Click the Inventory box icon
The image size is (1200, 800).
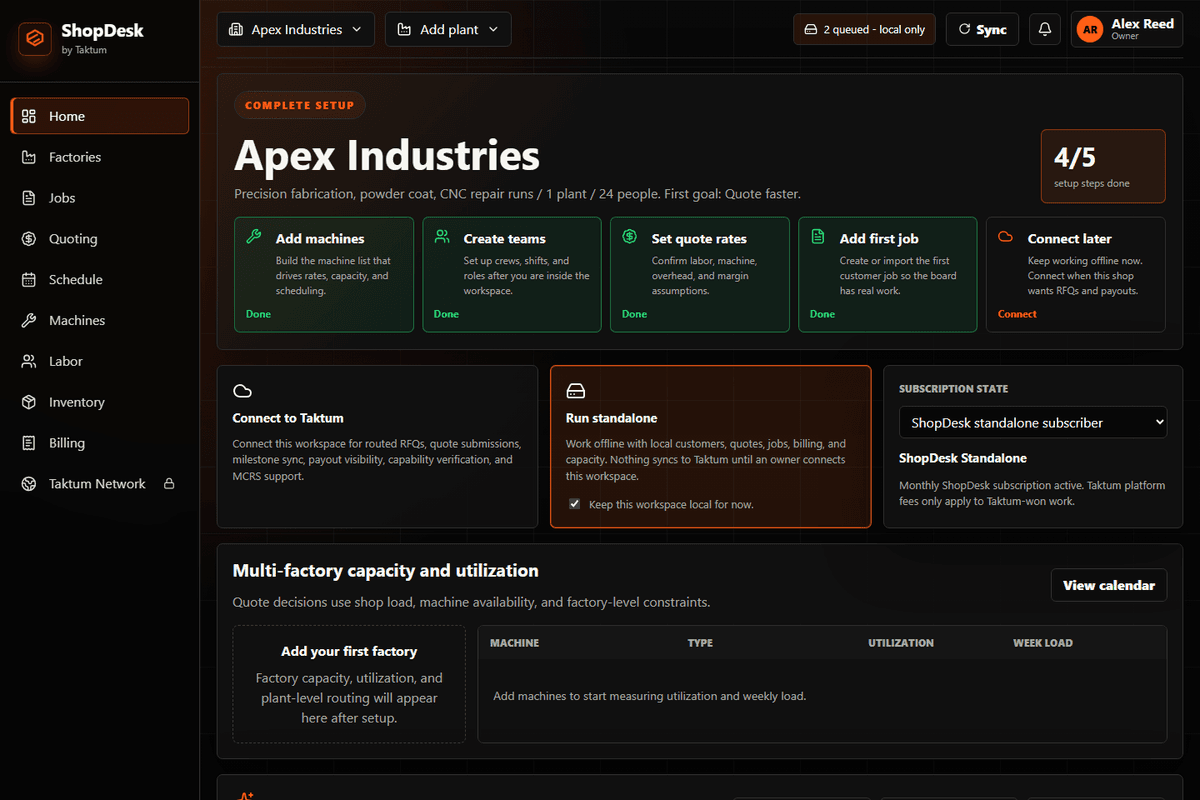pyautogui.click(x=29, y=402)
